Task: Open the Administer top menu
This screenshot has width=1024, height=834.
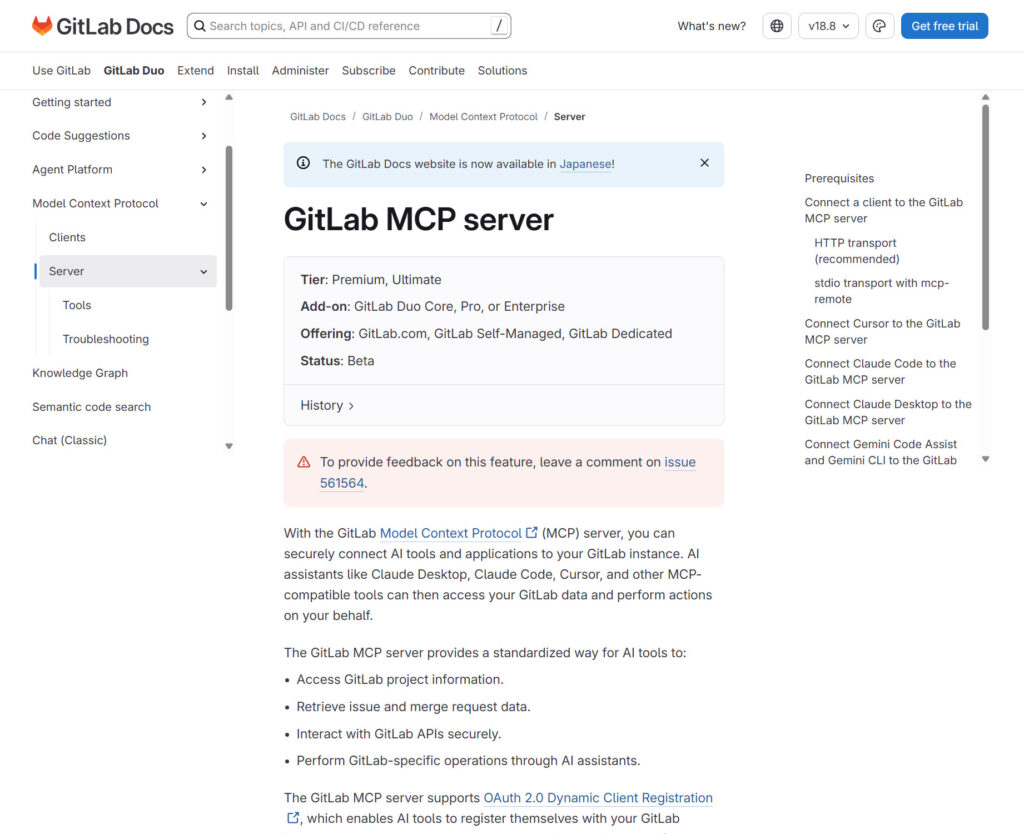Action: click(300, 71)
